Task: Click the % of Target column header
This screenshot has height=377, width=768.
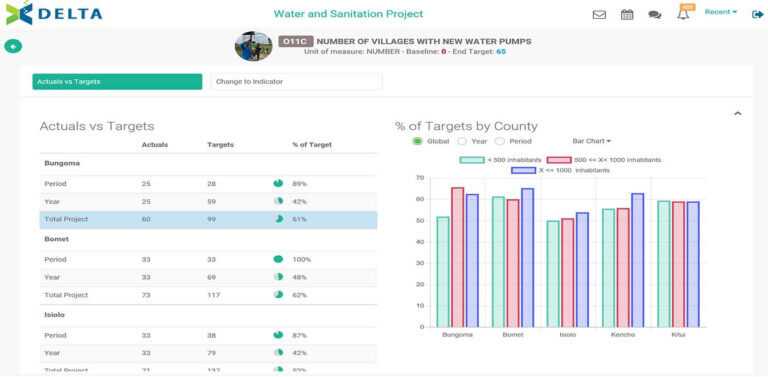Action: [312, 145]
